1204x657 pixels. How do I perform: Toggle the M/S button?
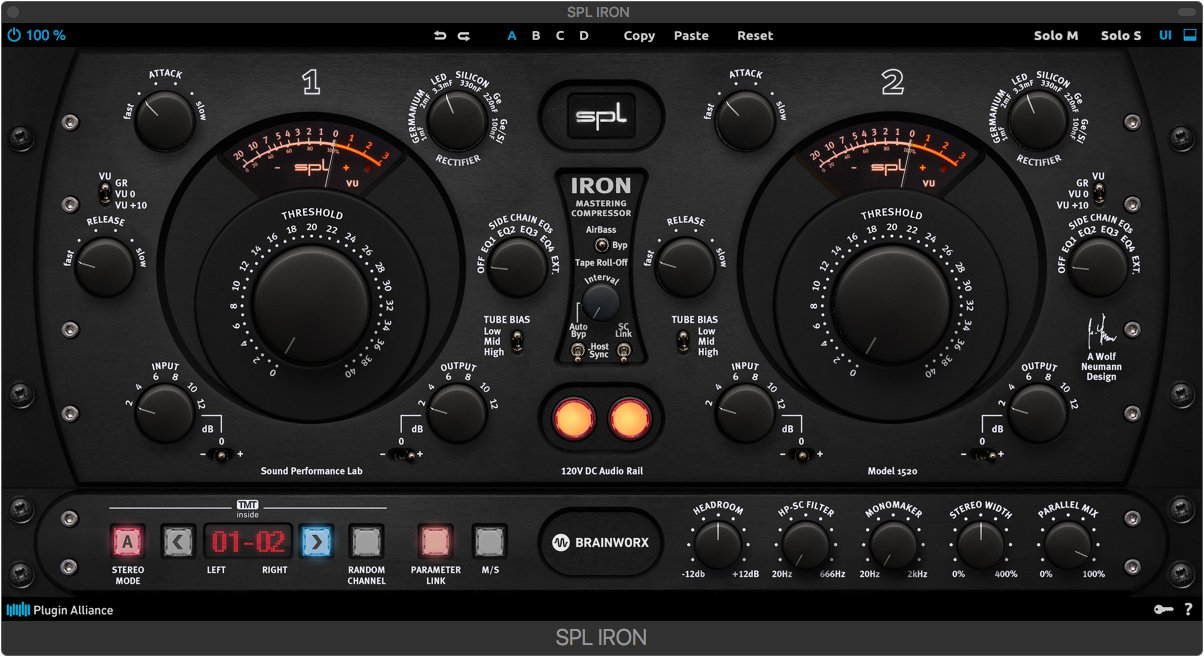(490, 542)
